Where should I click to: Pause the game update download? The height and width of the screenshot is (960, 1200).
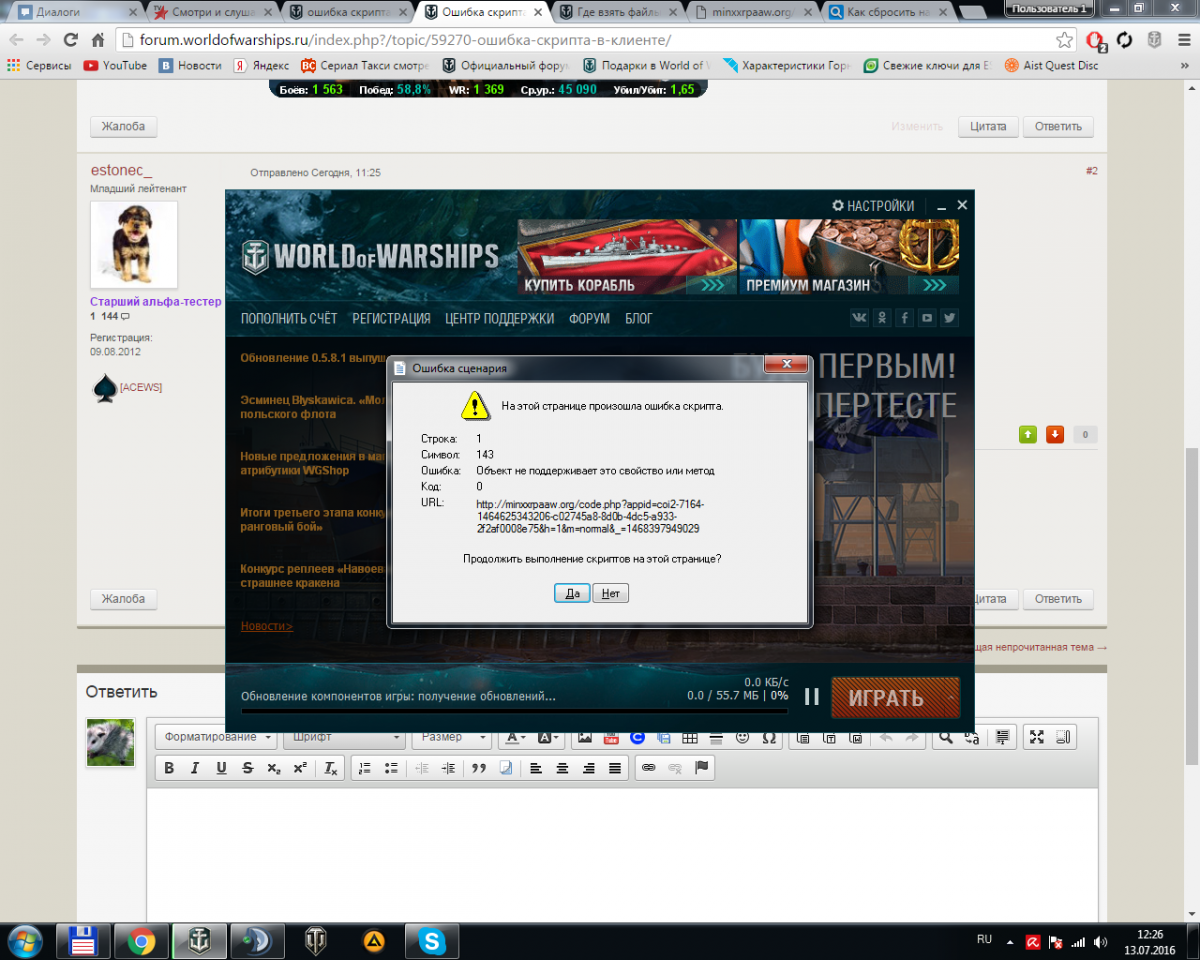pos(812,696)
